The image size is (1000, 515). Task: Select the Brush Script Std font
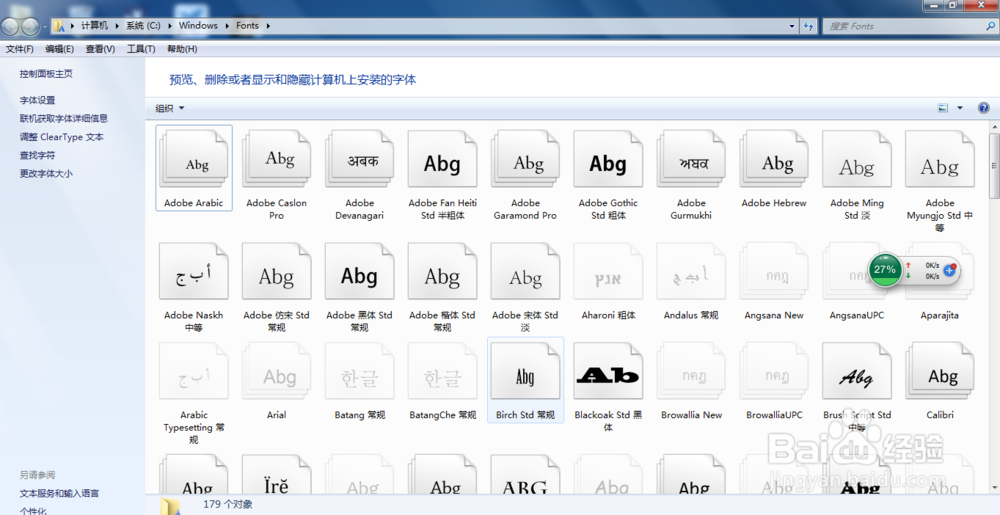pyautogui.click(x=857, y=371)
